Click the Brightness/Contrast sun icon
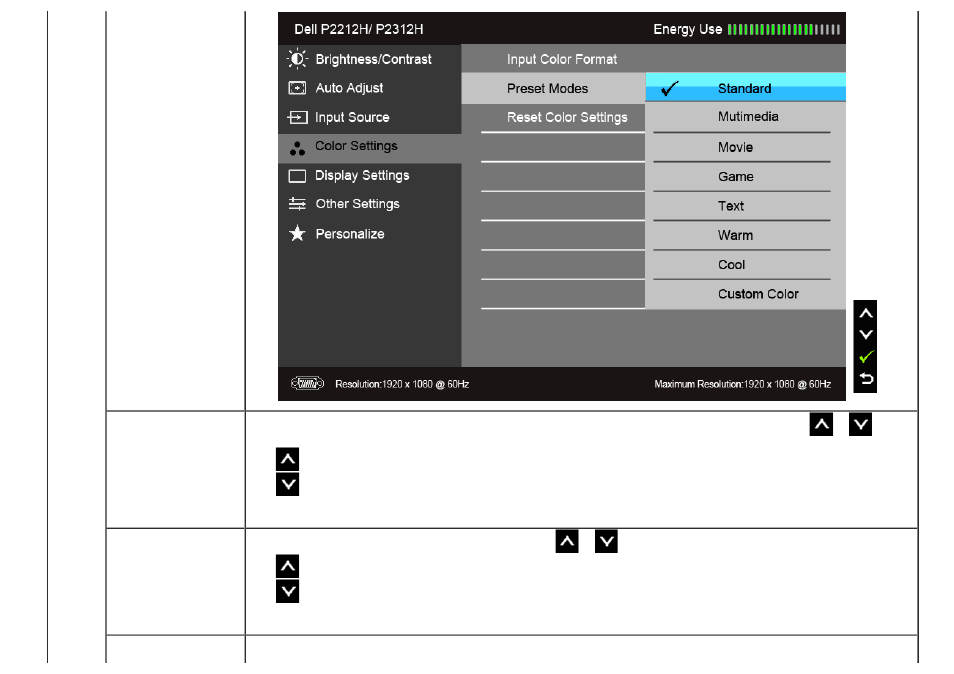Image resolution: width=954 pixels, height=674 pixels. click(x=297, y=59)
